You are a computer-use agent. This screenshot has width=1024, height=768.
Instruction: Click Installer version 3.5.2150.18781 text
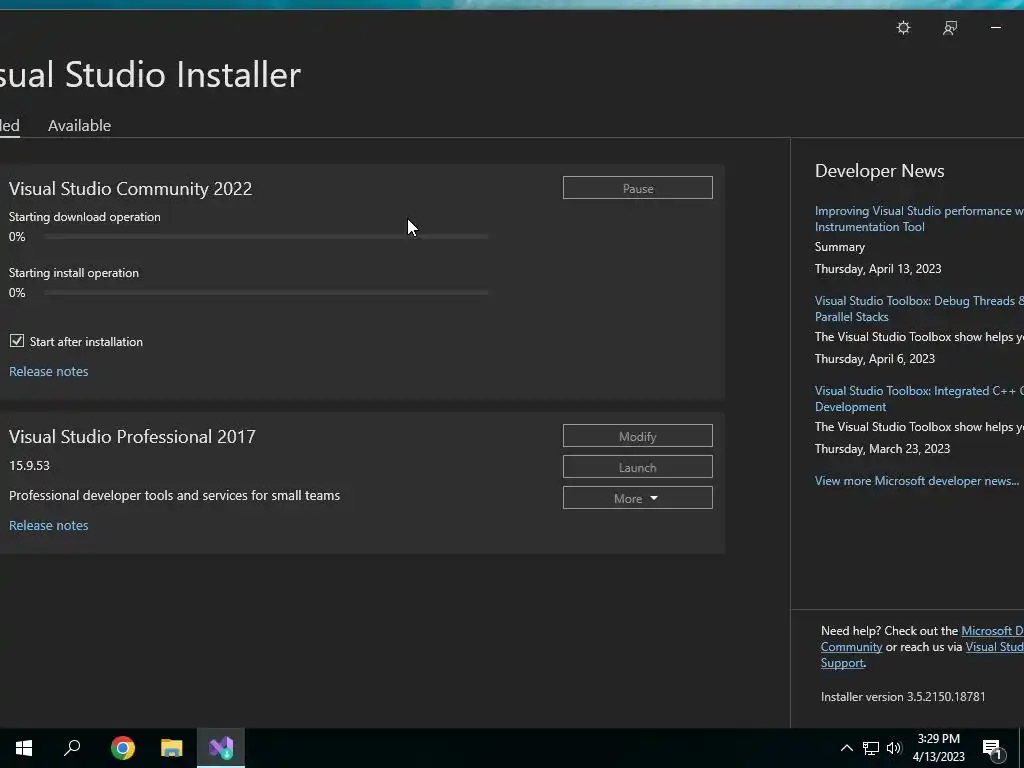pos(903,697)
